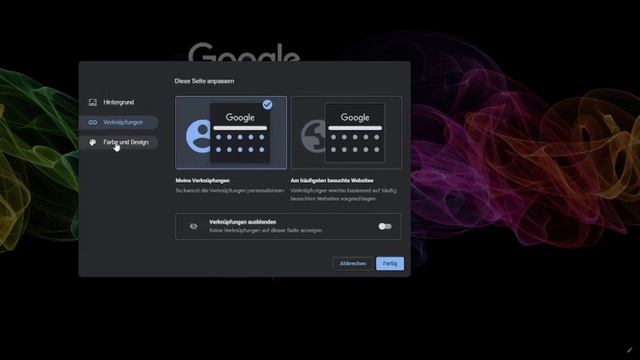
Task: Choose Am häufigsten besuchte Websites thumbnail
Action: [x=347, y=133]
